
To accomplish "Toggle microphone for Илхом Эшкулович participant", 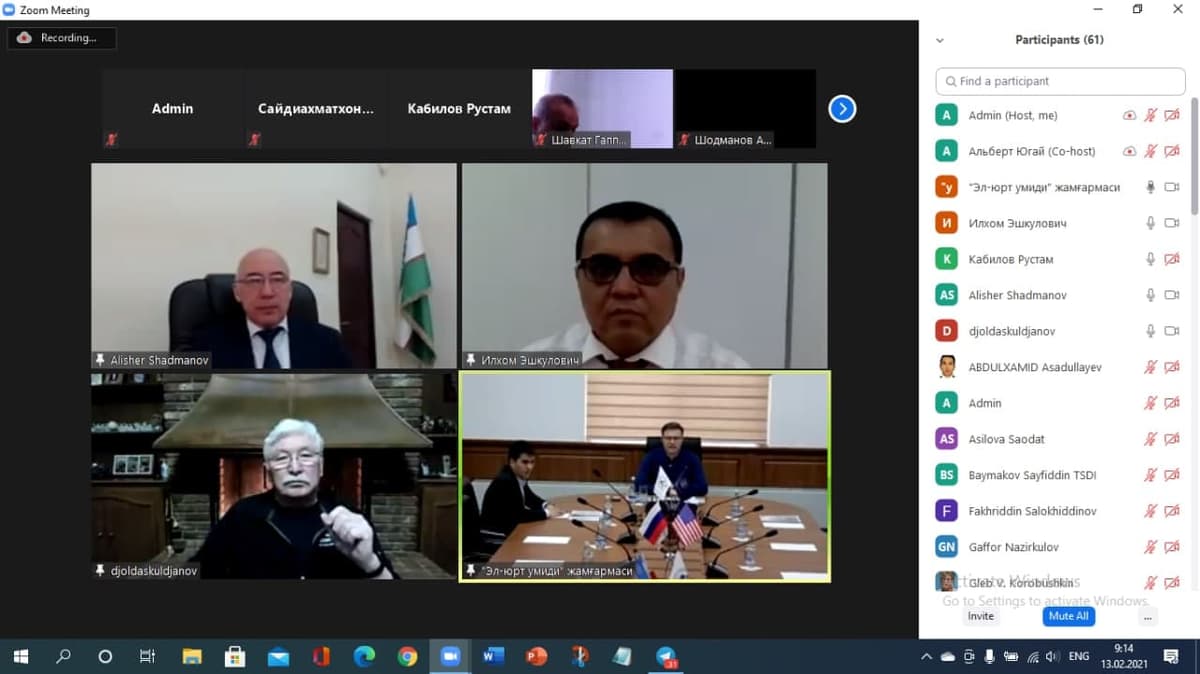I will [x=1150, y=223].
